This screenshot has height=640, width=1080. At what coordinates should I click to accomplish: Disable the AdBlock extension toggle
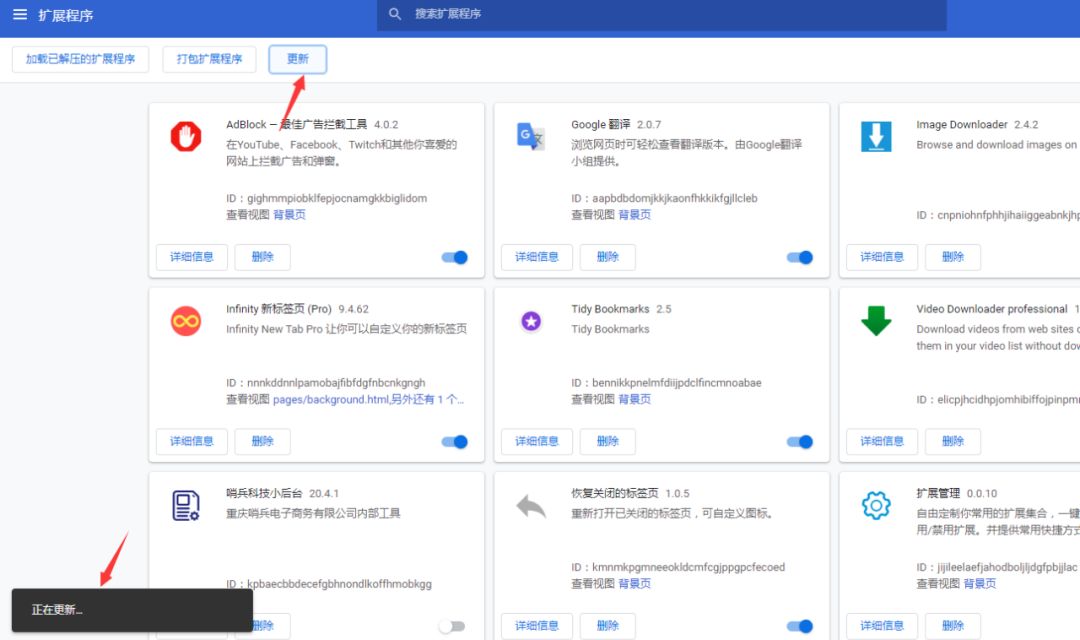[455, 258]
